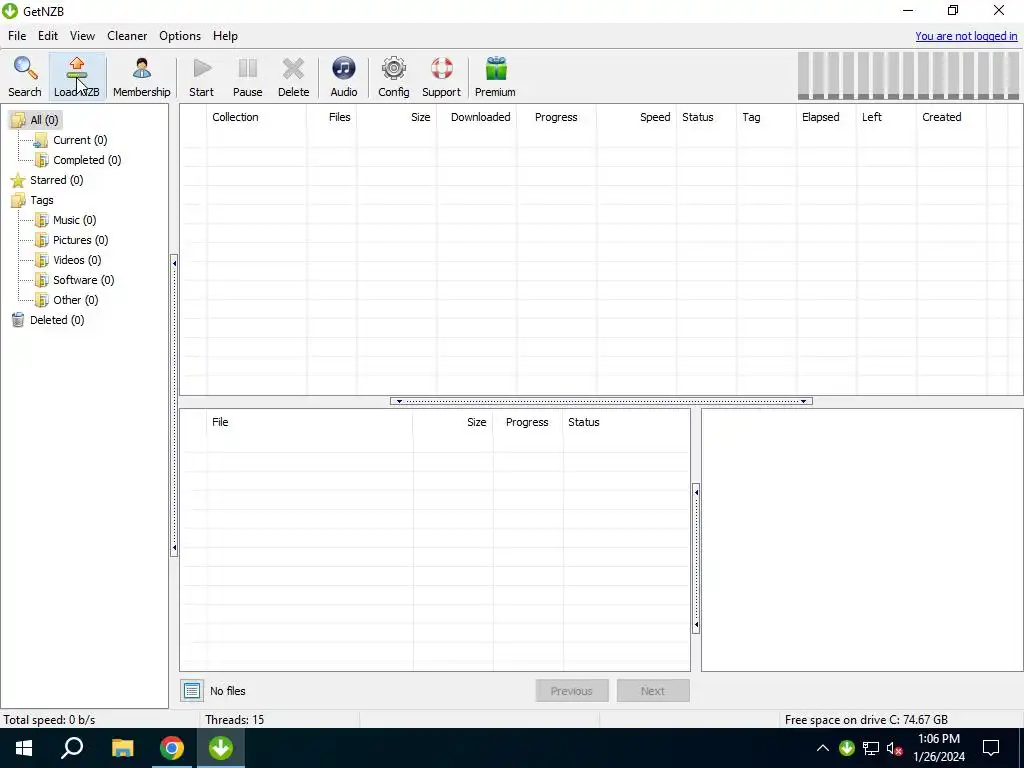Viewport: 1024px width, 768px height.
Task: Sort by the Left column header
Action: [x=887, y=117]
